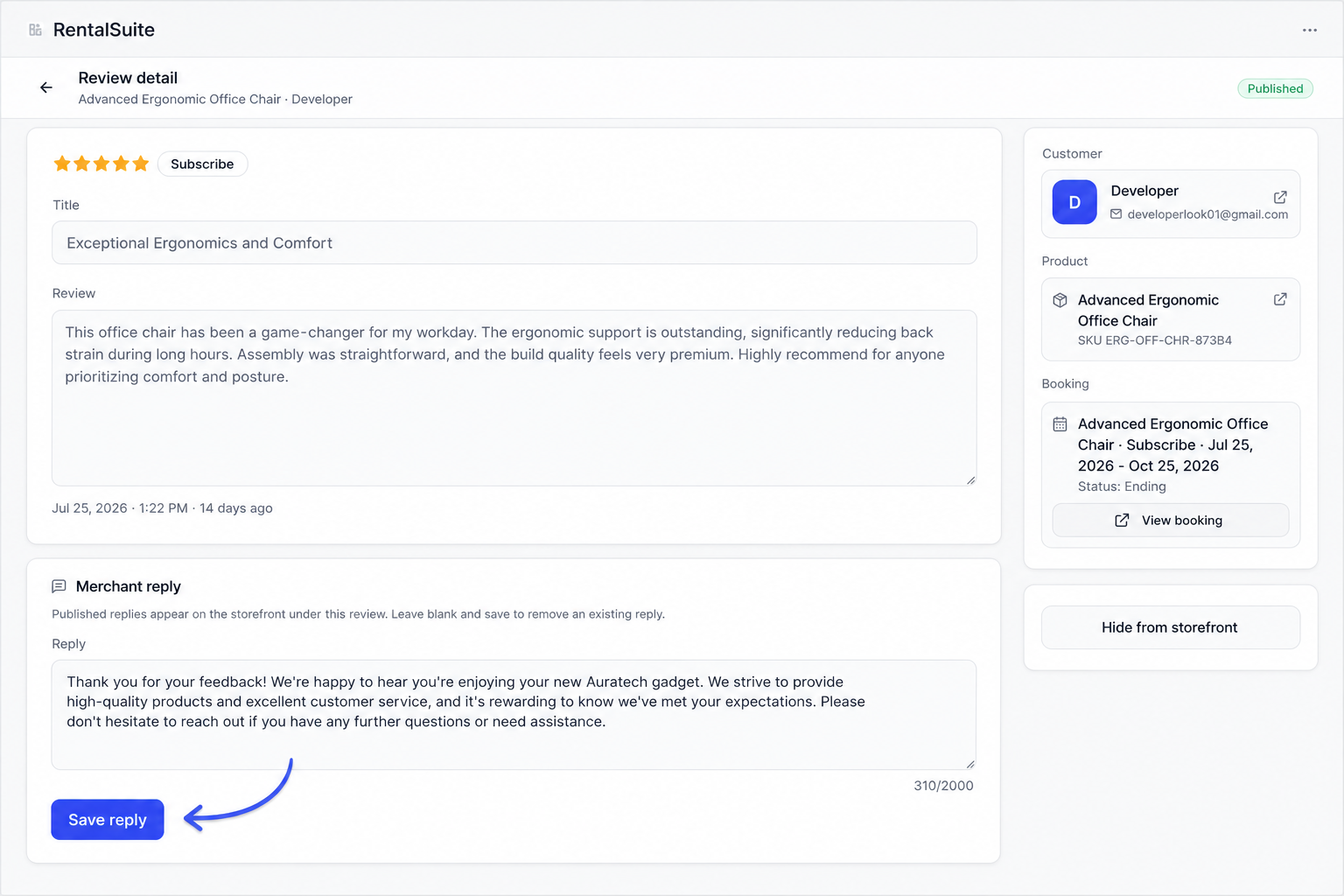The image size is (1344, 896).
Task: Grab the Reply text area resize handle
Action: [969, 764]
